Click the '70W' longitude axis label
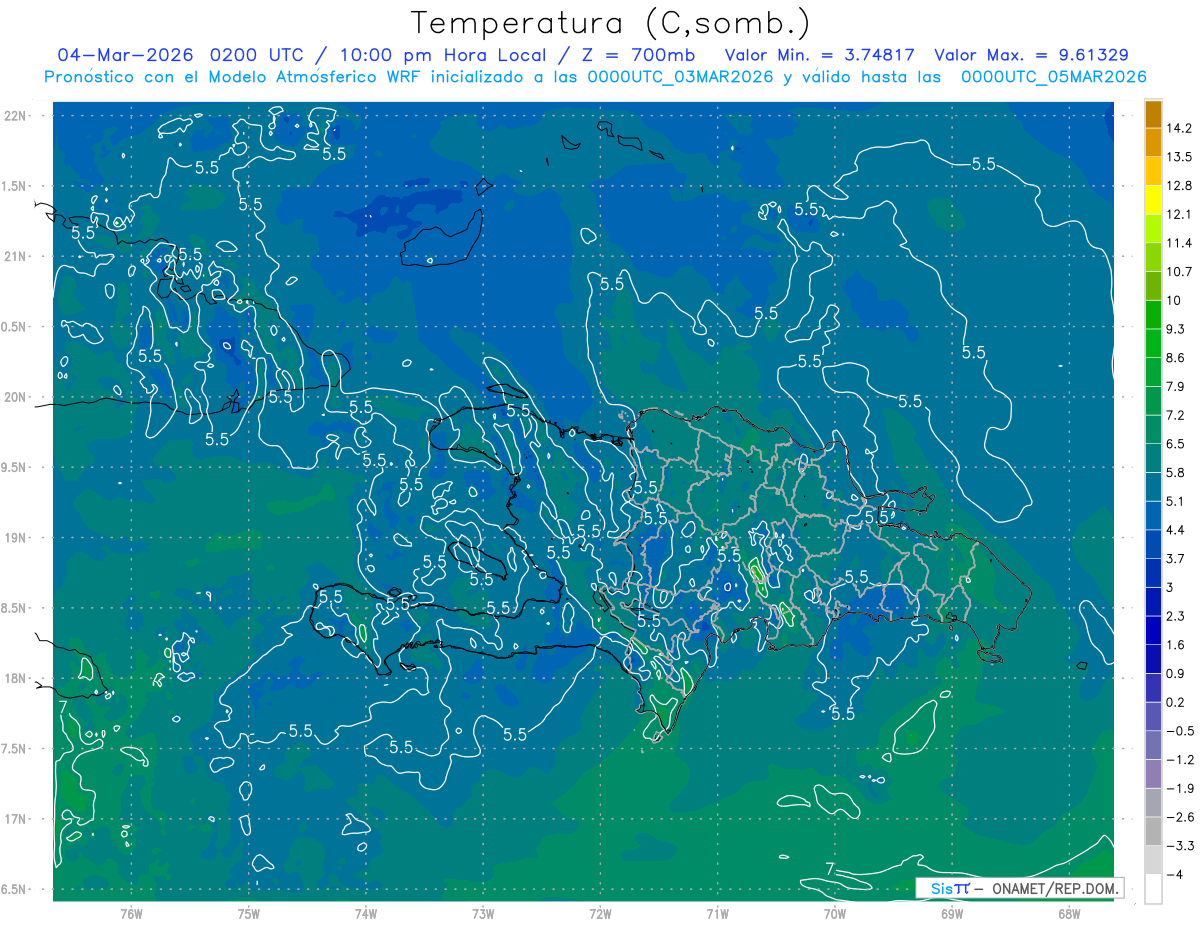This screenshot has height=927, width=1200. point(834,913)
